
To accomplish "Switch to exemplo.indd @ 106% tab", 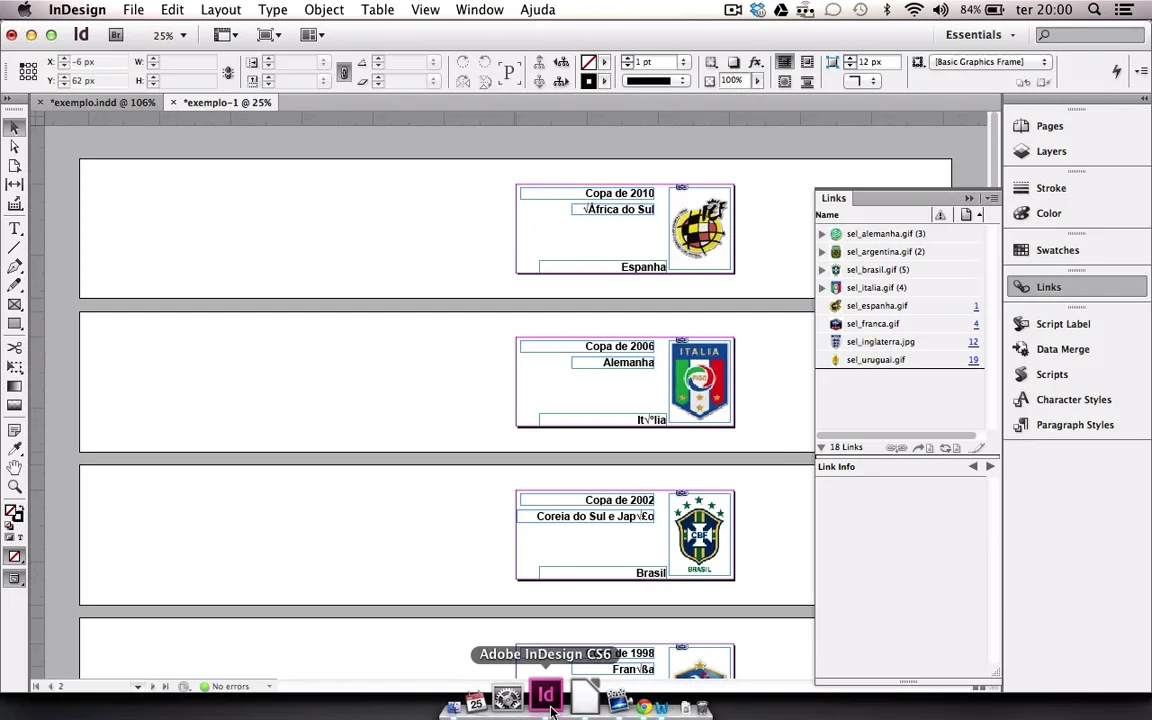I will [102, 103].
